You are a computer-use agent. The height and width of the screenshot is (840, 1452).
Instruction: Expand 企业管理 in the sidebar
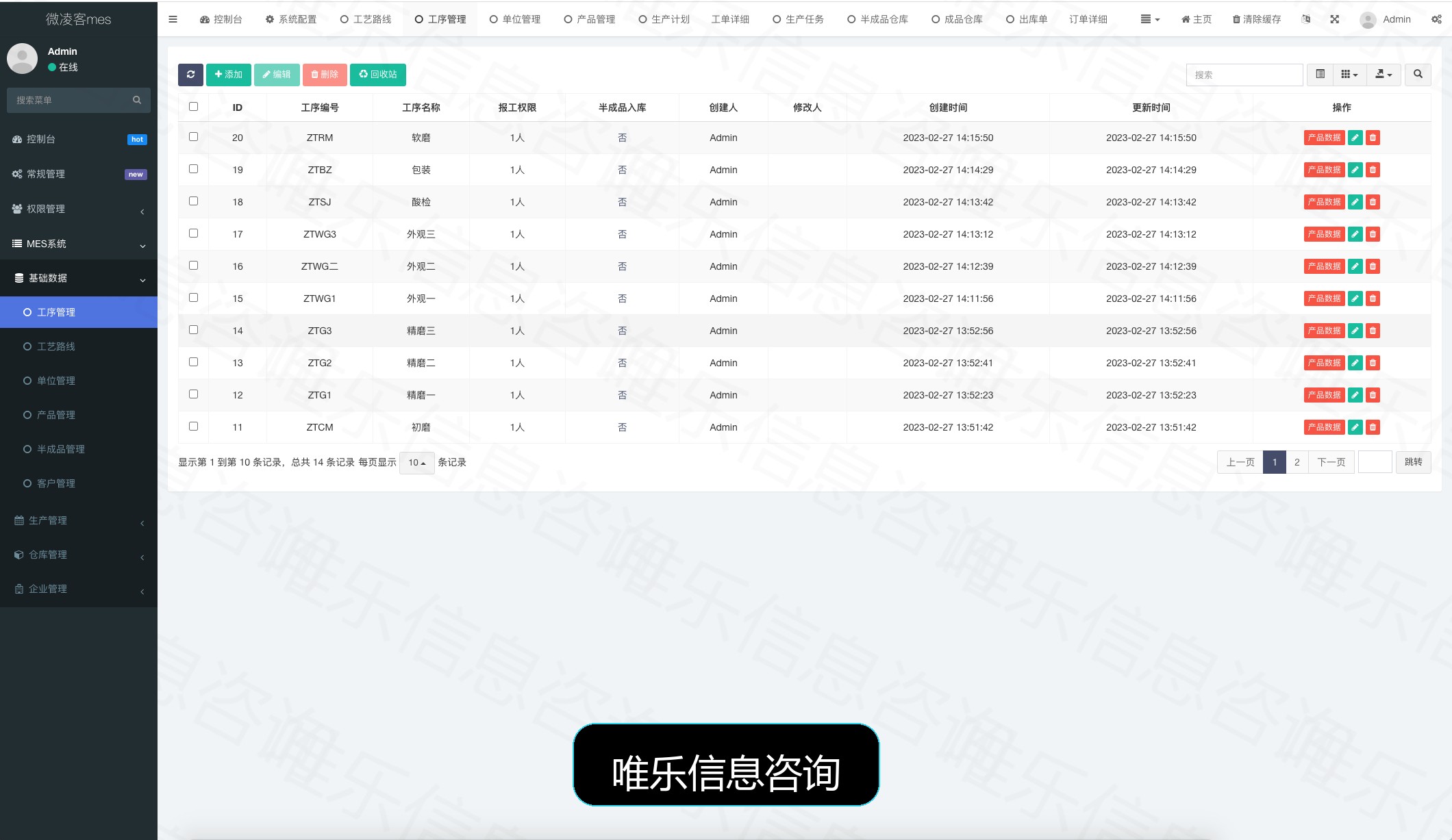click(79, 589)
